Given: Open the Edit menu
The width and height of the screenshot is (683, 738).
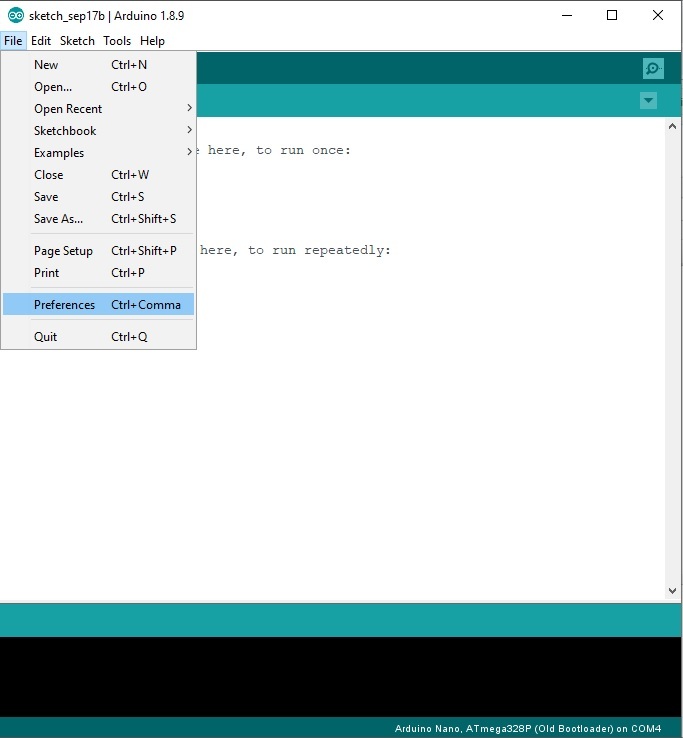Looking at the screenshot, I should coord(41,41).
